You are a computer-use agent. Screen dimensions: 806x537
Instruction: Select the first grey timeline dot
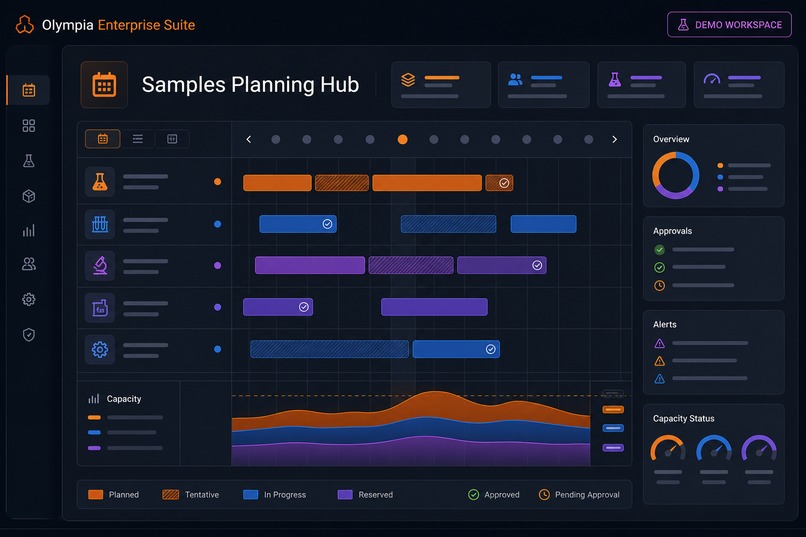click(x=276, y=139)
